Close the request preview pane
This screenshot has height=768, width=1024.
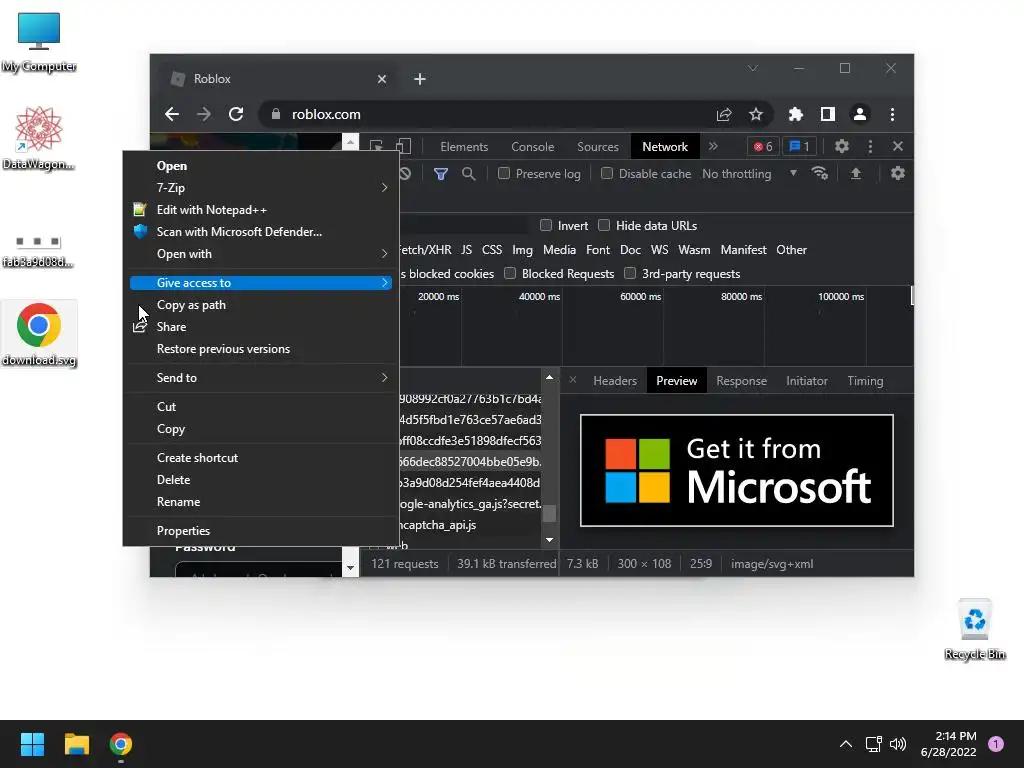pyautogui.click(x=573, y=380)
